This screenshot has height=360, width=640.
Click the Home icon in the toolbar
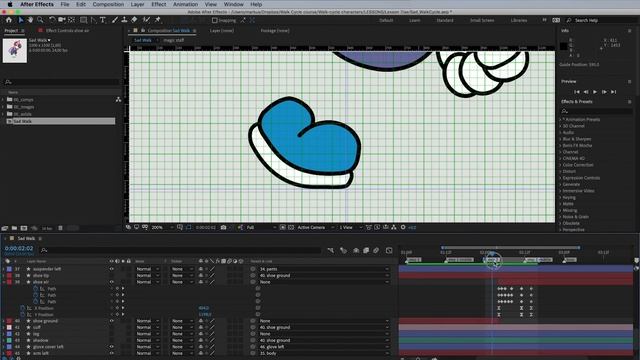tap(9, 20)
